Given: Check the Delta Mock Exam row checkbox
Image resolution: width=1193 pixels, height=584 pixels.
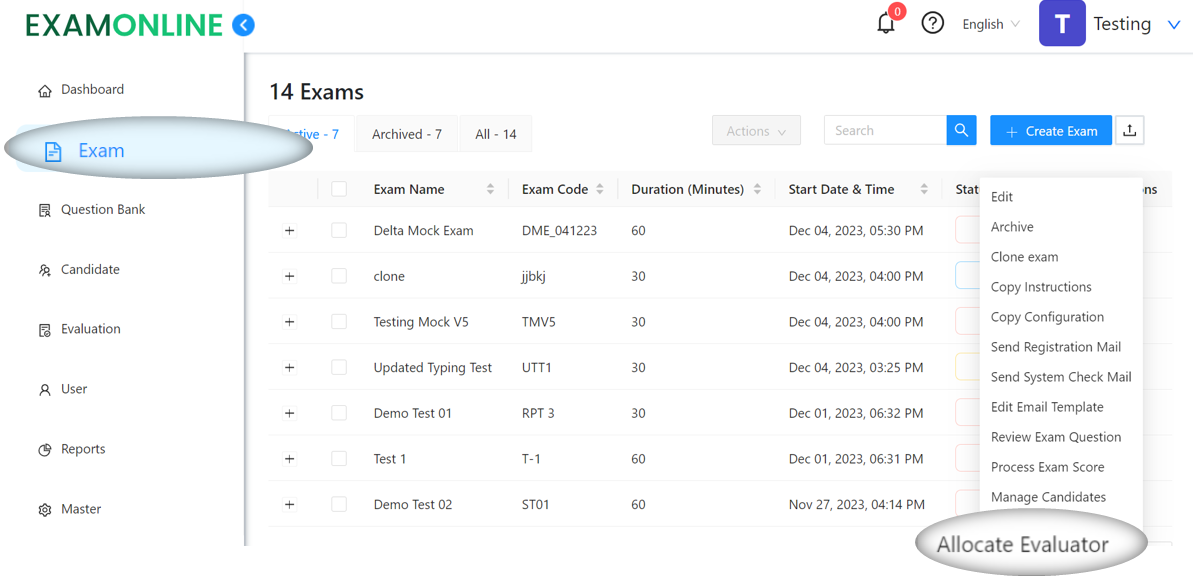Looking at the screenshot, I should tap(339, 231).
